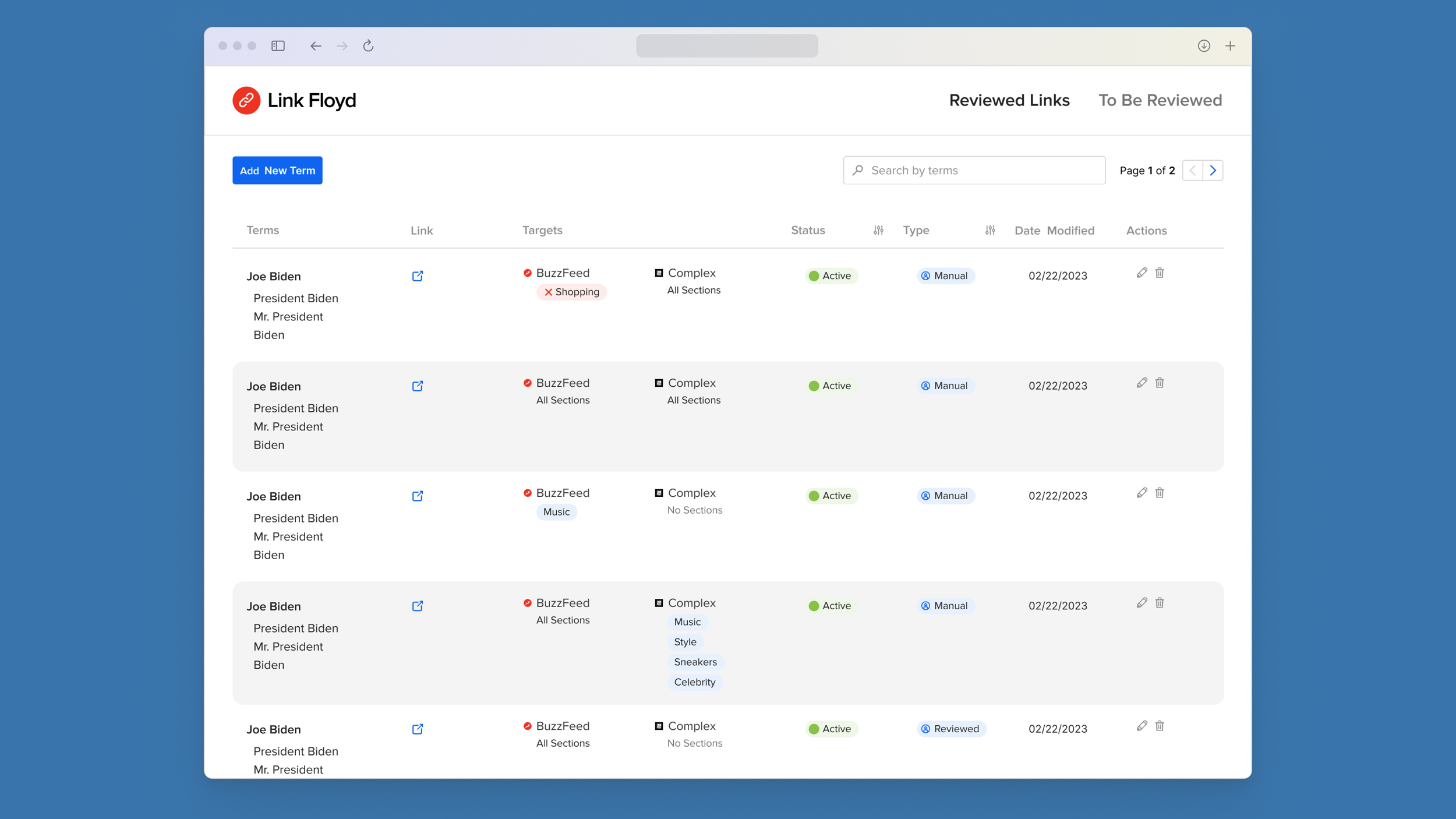Go to previous page arrow

pos(1192,171)
